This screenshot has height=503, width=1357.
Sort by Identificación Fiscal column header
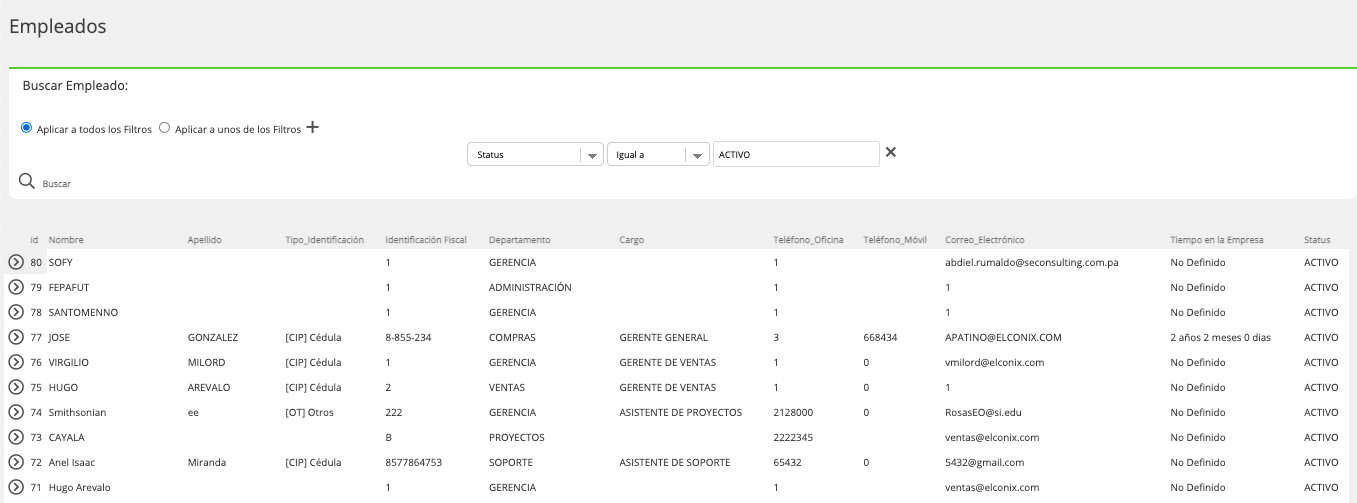point(426,240)
